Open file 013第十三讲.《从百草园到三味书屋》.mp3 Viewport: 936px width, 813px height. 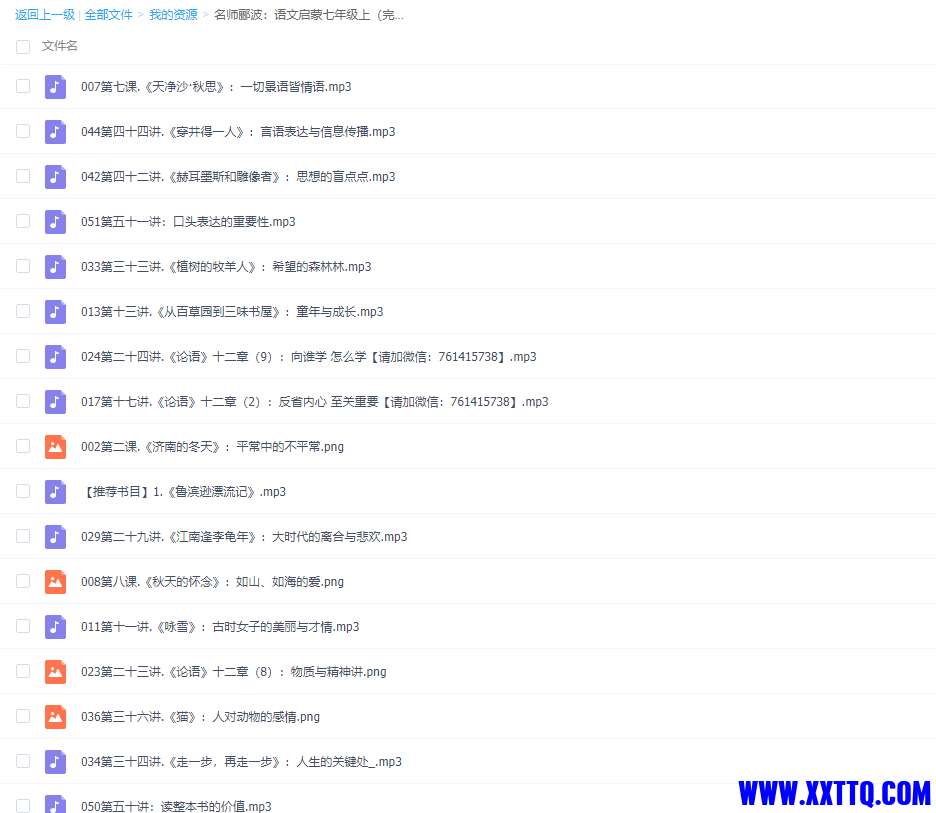tap(232, 312)
